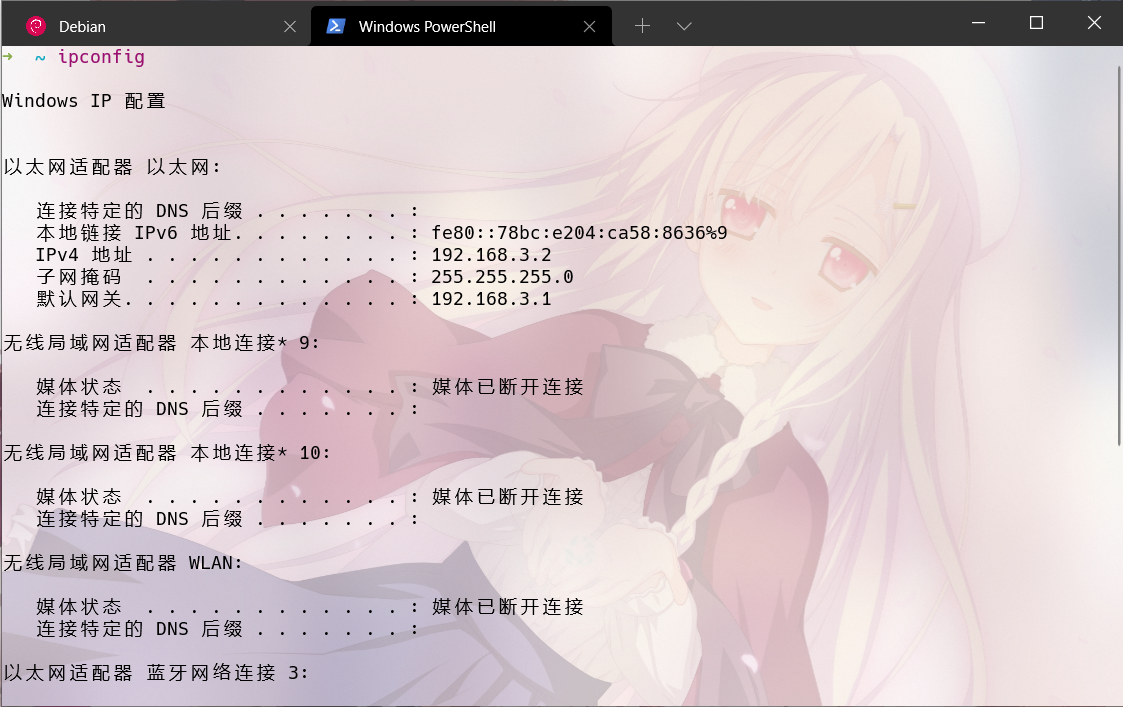The height and width of the screenshot is (707, 1123).
Task: Expand the new tab profile dropdown
Action: tap(684, 26)
